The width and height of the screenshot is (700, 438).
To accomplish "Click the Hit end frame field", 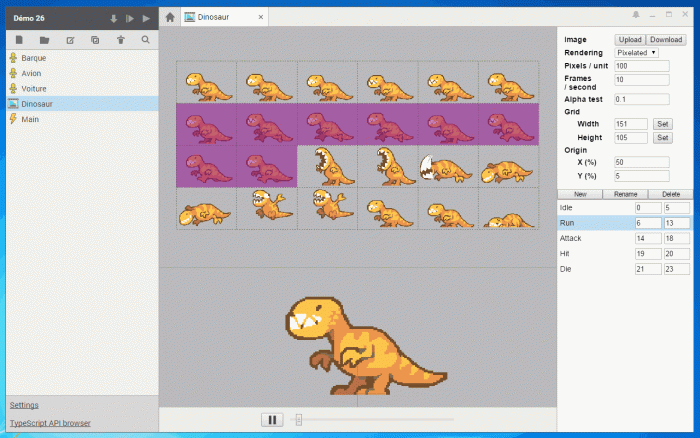I will pos(676,254).
